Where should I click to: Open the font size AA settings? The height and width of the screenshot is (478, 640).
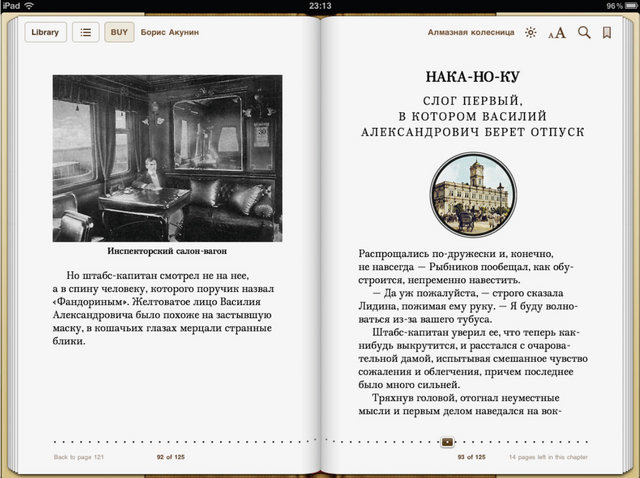point(557,33)
